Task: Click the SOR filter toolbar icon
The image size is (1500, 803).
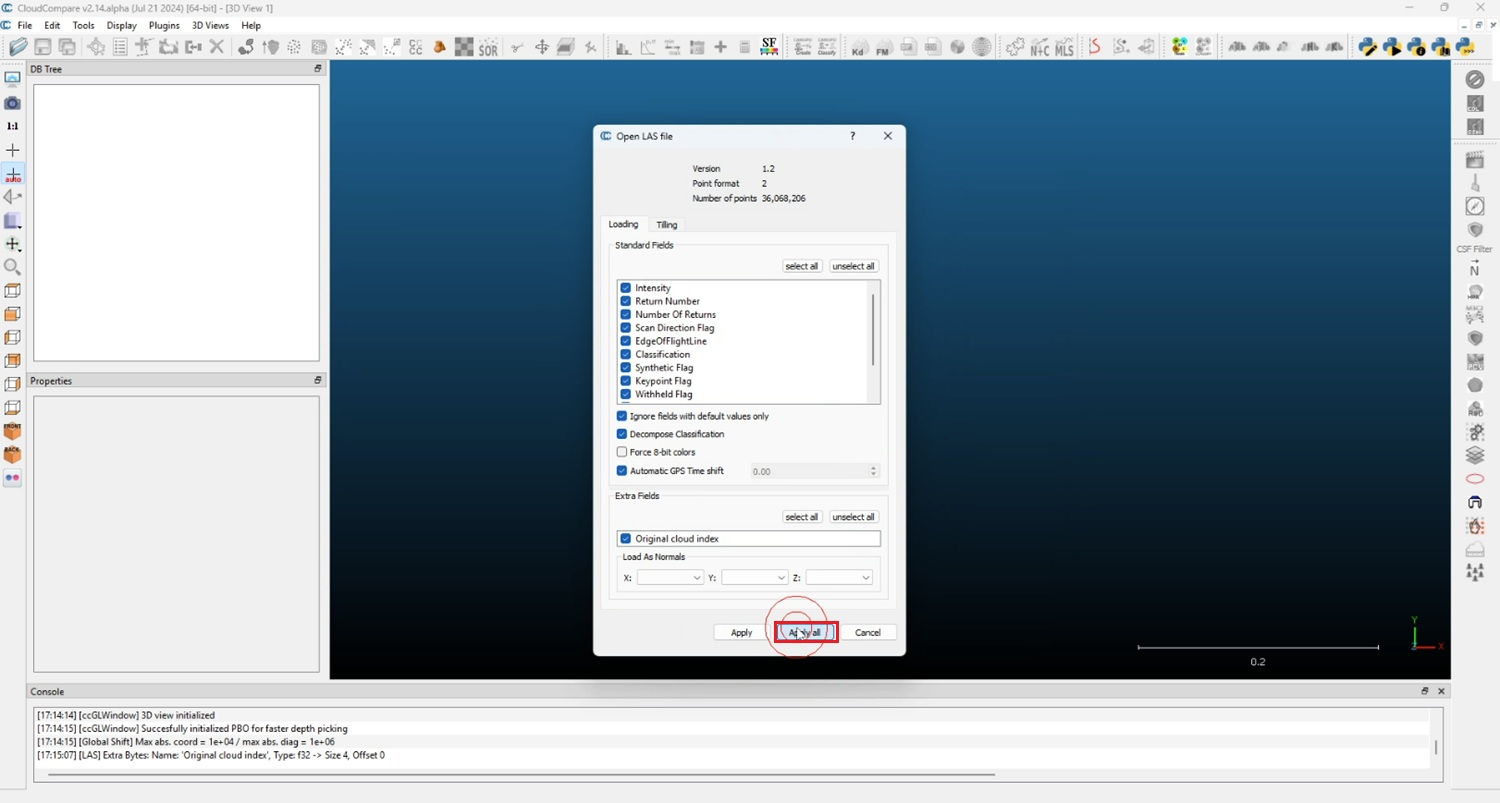Action: point(488,47)
